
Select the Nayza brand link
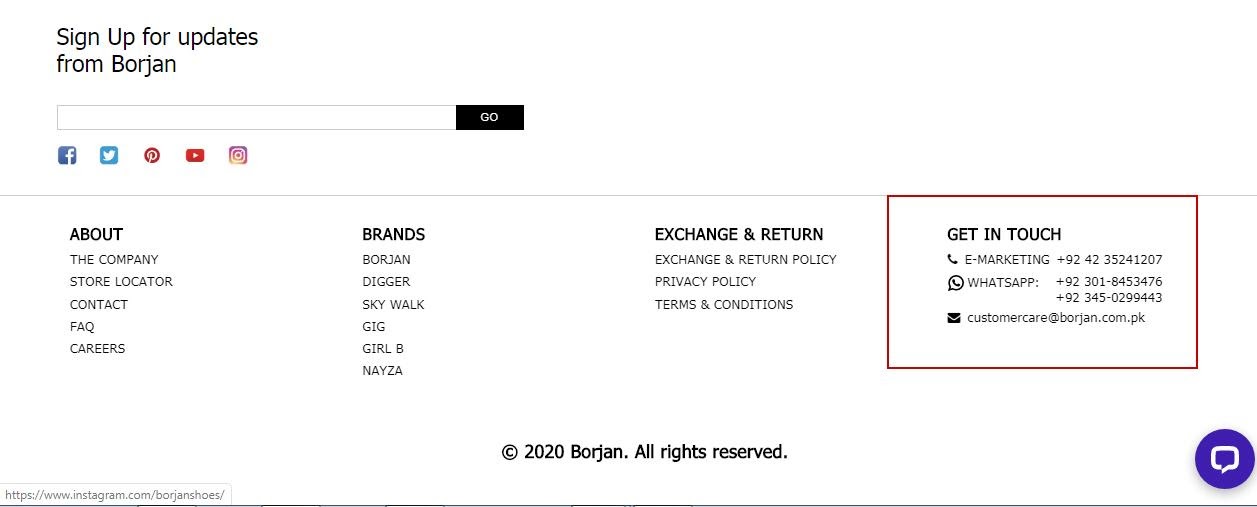point(382,371)
